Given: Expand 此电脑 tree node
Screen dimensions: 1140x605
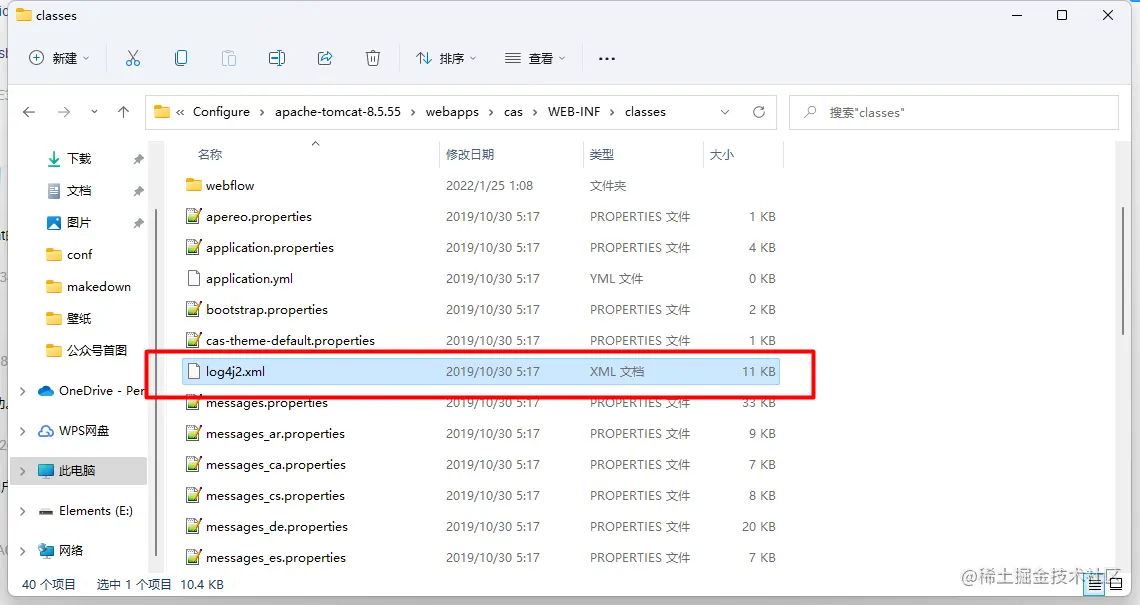Looking at the screenshot, I should tap(23, 471).
